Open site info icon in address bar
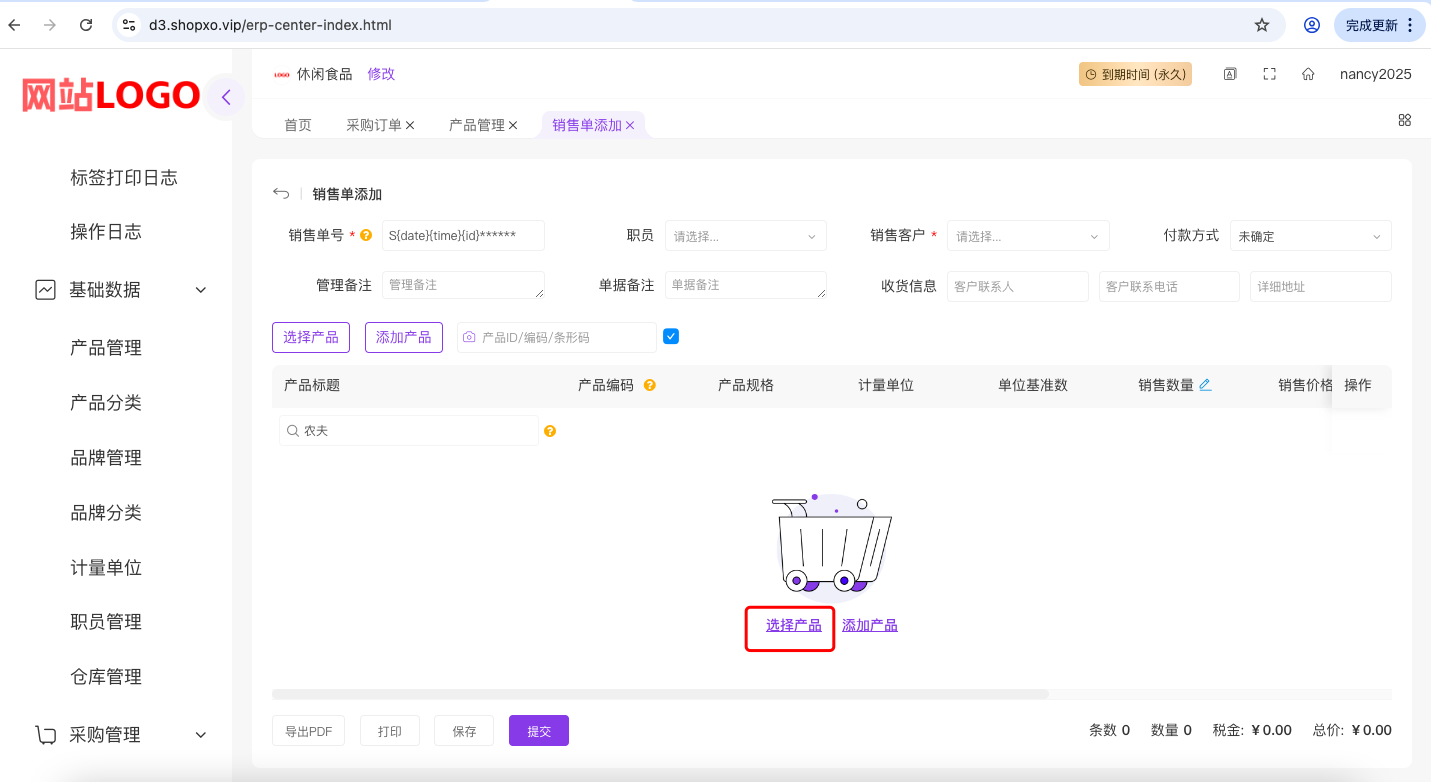 [x=128, y=25]
